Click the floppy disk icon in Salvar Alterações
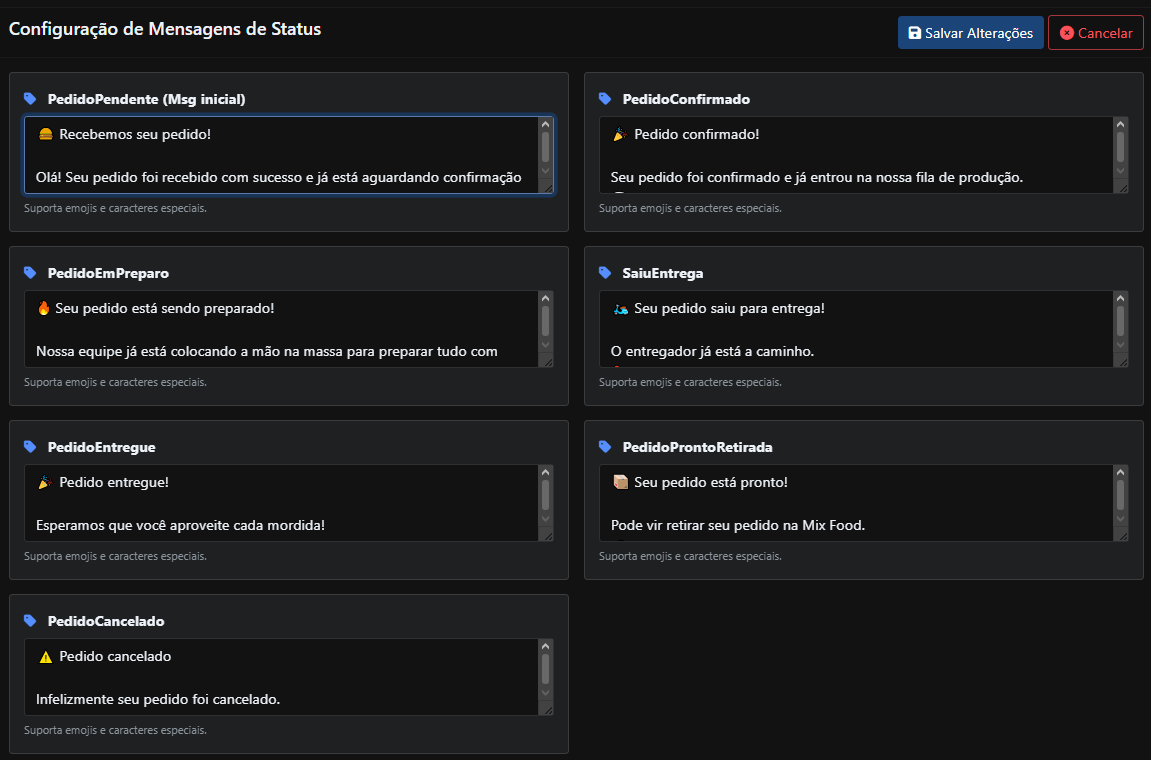Image resolution: width=1151 pixels, height=760 pixels. pyautogui.click(x=915, y=33)
